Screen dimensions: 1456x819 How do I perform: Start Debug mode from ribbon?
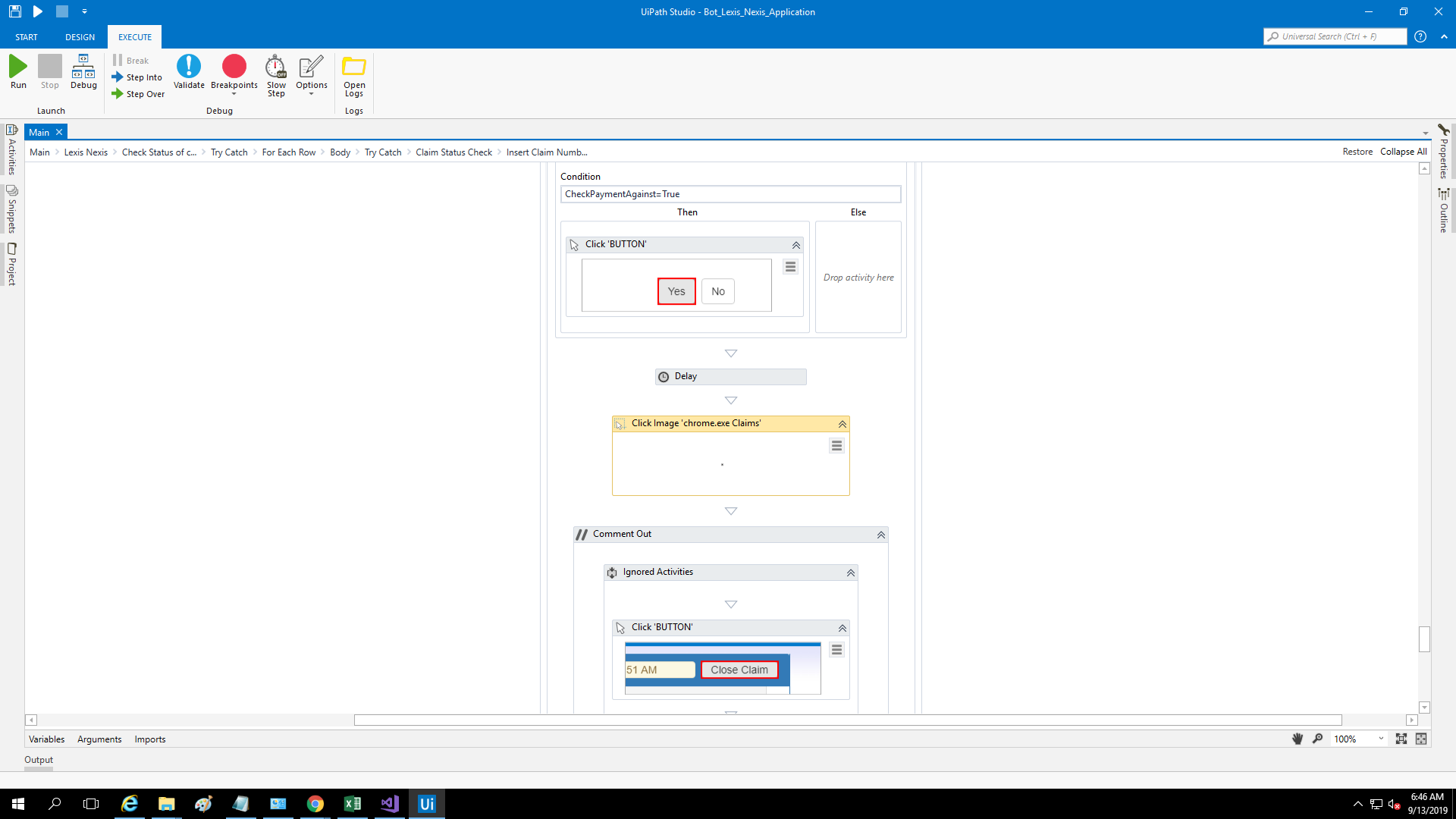coord(83,67)
